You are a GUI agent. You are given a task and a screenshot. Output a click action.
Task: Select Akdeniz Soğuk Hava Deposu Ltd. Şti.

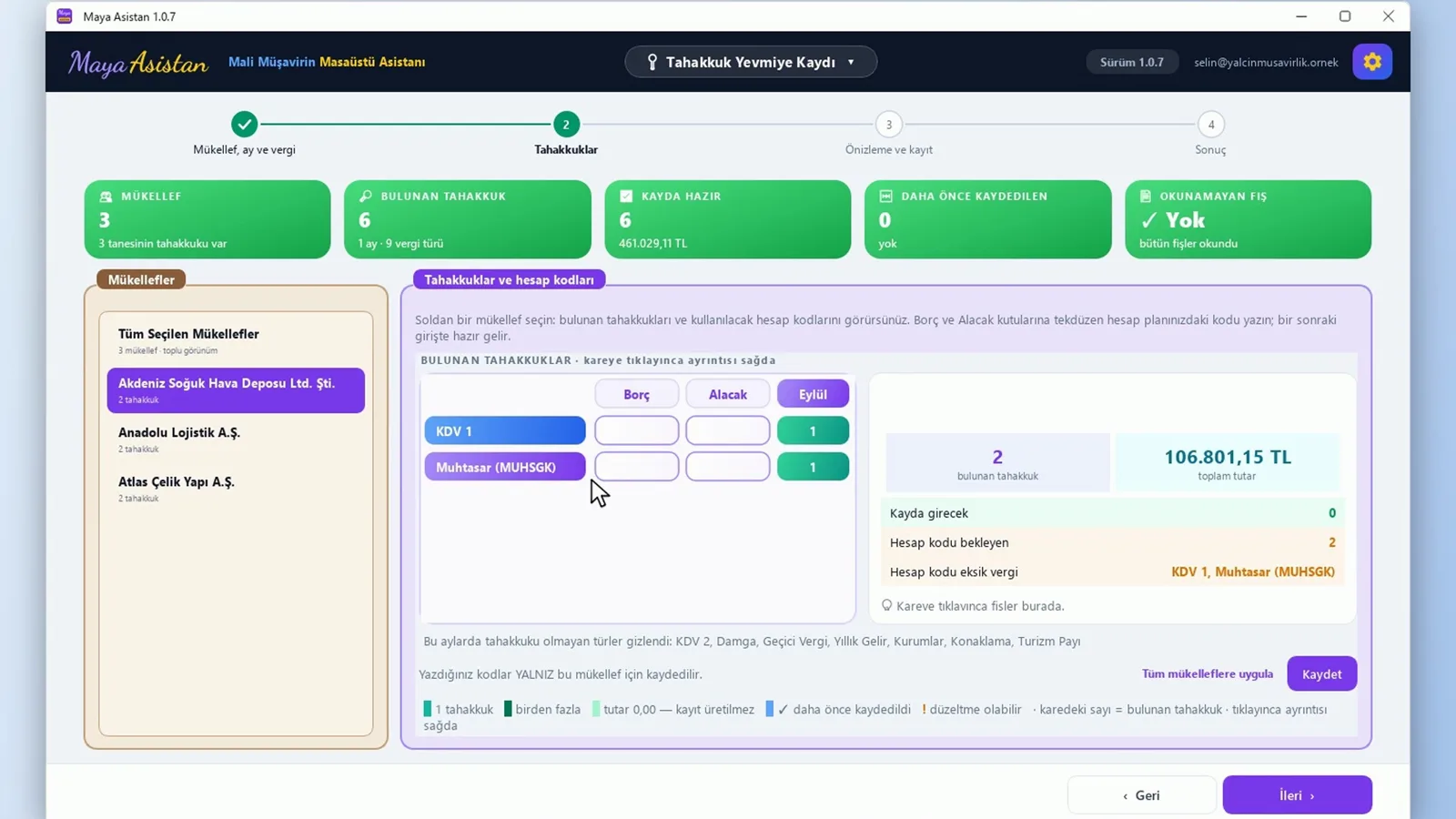(236, 390)
